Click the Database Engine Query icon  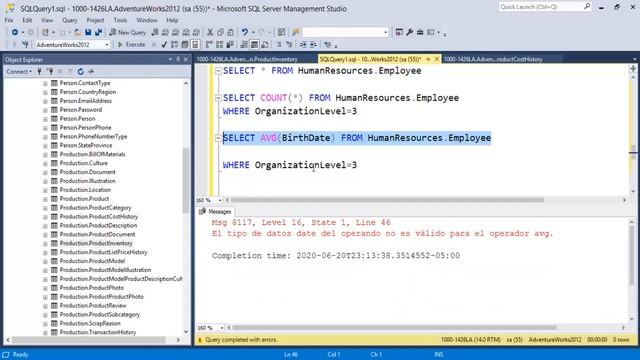click(155, 32)
